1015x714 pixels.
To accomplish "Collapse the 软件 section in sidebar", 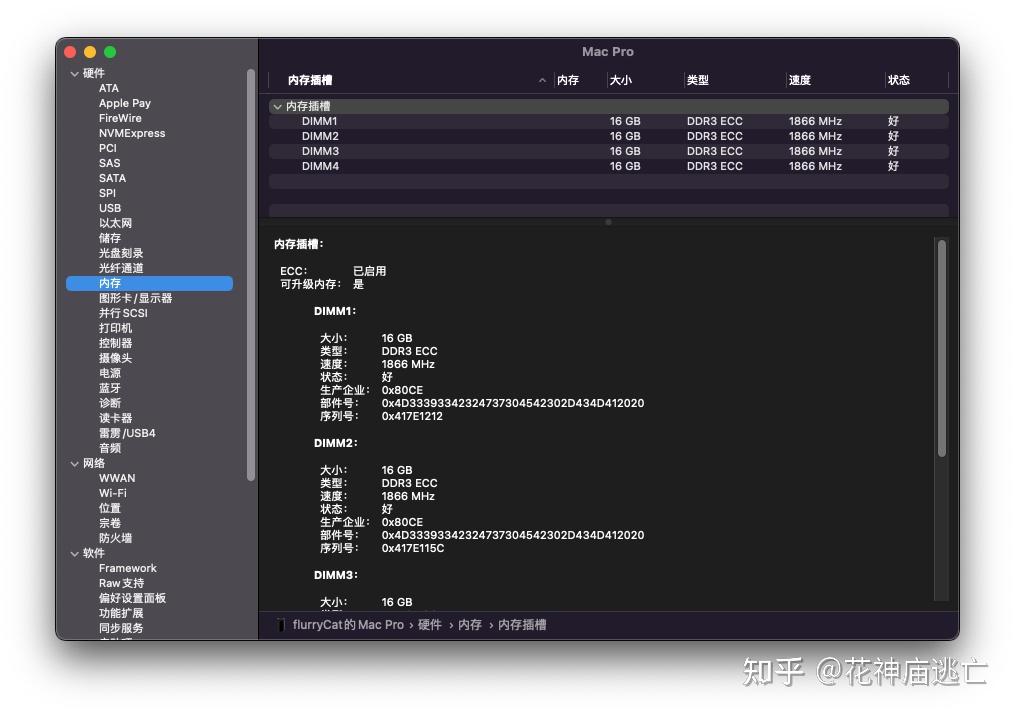I will pos(74,553).
